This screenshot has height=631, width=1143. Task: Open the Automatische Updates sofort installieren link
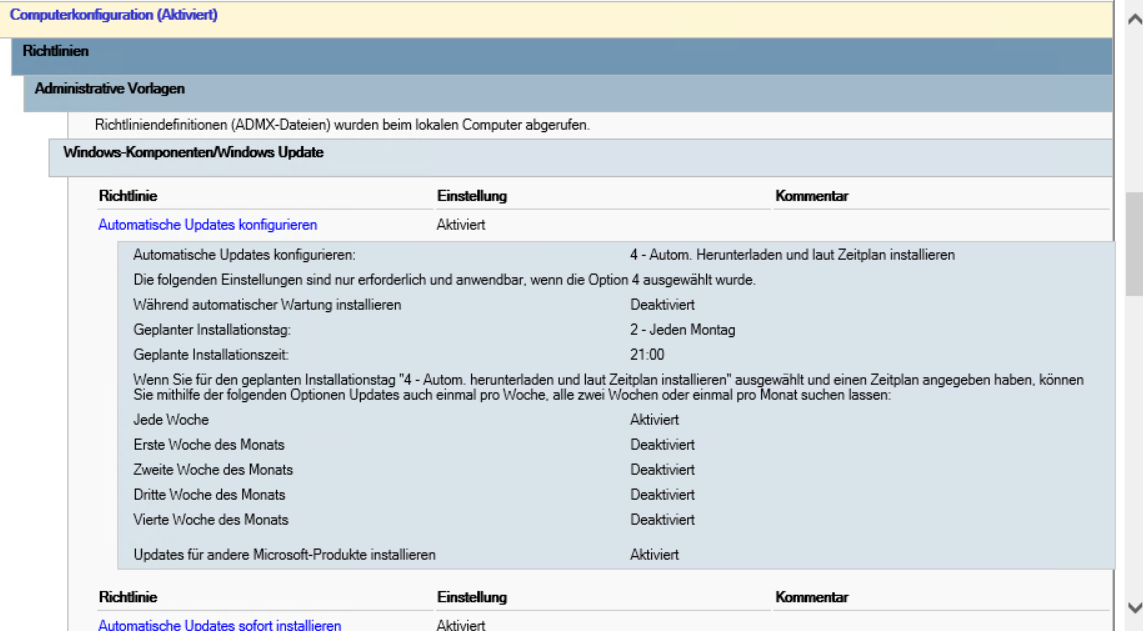[219, 625]
